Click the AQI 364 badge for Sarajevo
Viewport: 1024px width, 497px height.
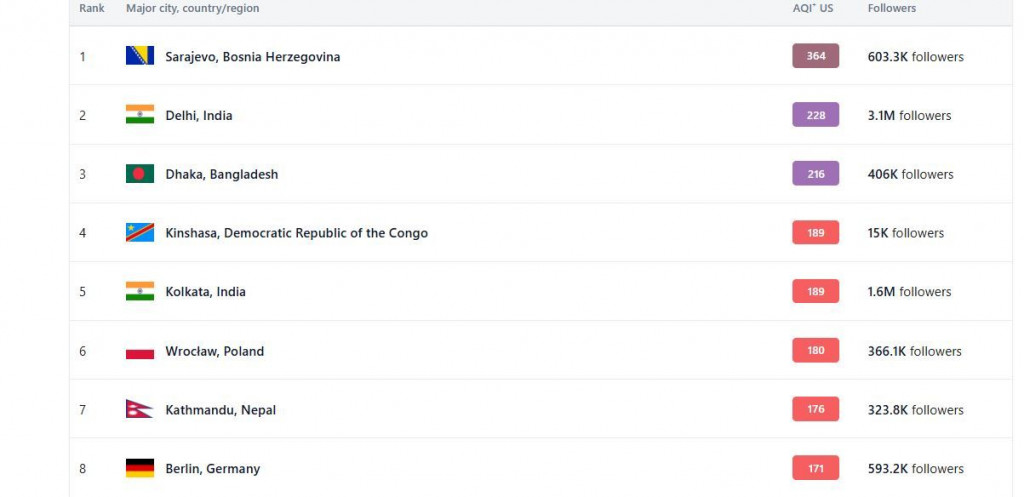pos(815,56)
